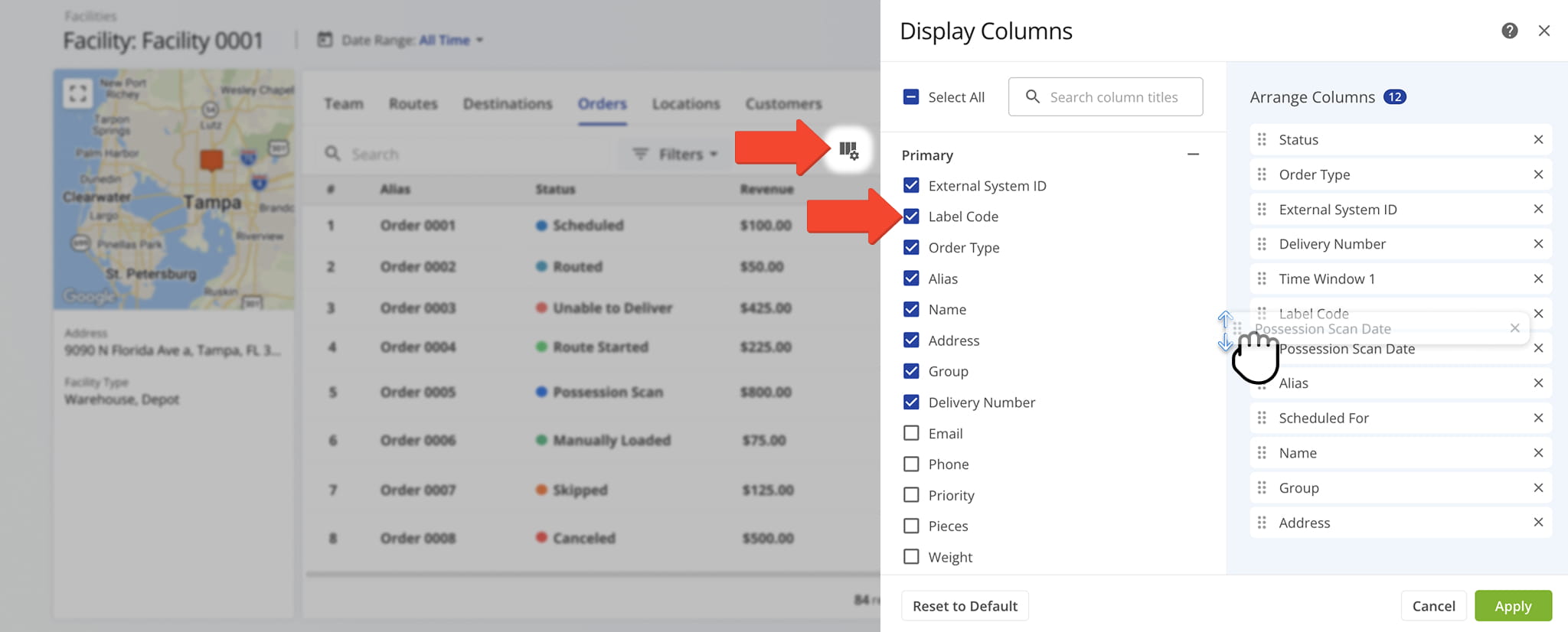Screen dimensions: 1568x632
Task: Open the Date Range All Time dropdown
Action: point(450,40)
